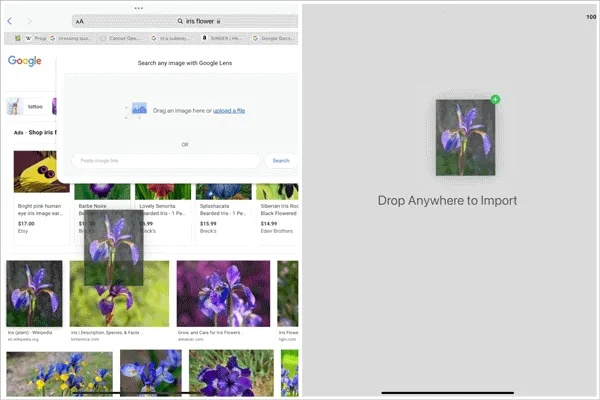This screenshot has height=400, width=600.
Task: Click the image icon in Lens drop area
Action: click(x=139, y=109)
